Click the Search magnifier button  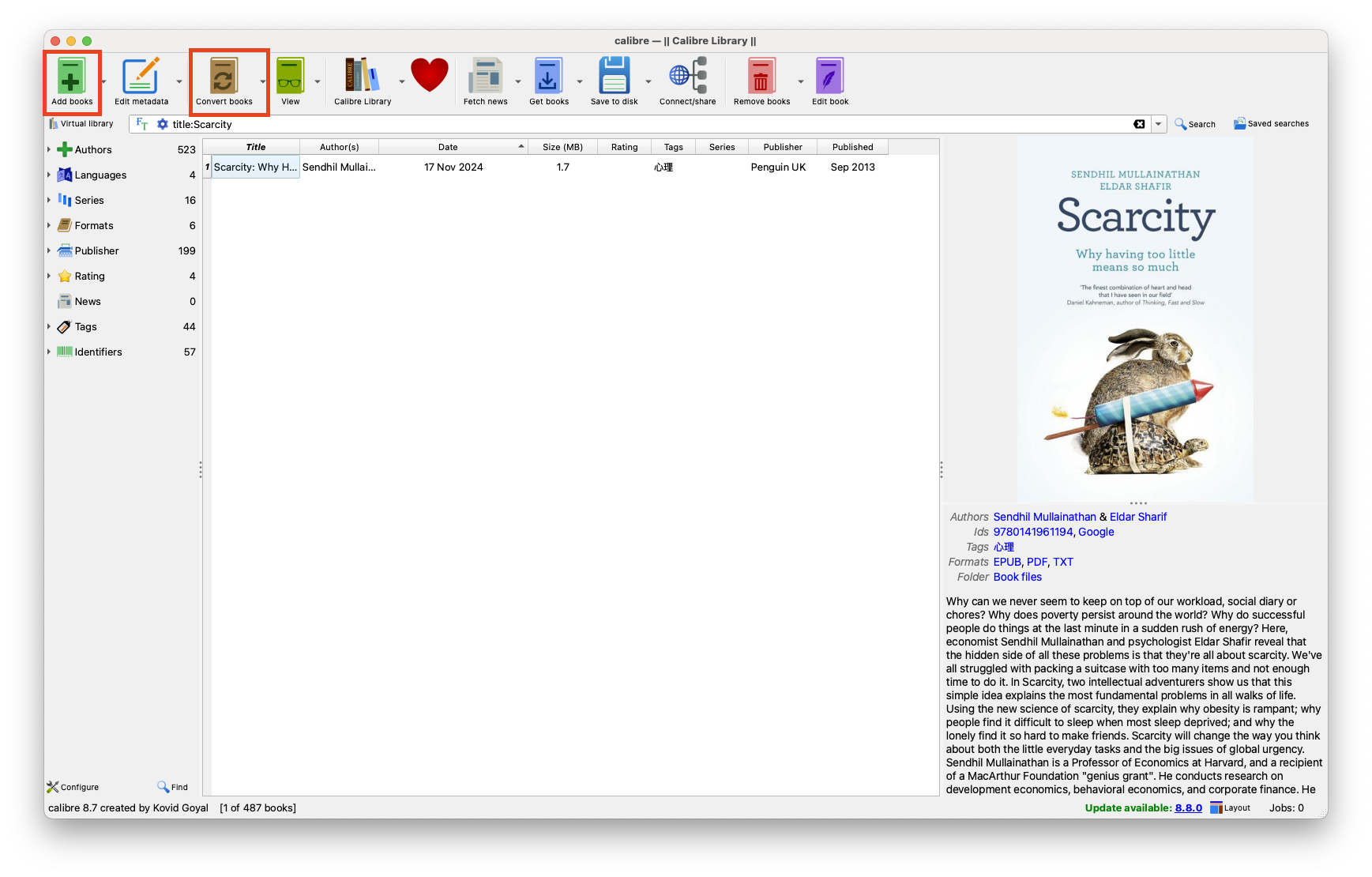(1195, 124)
